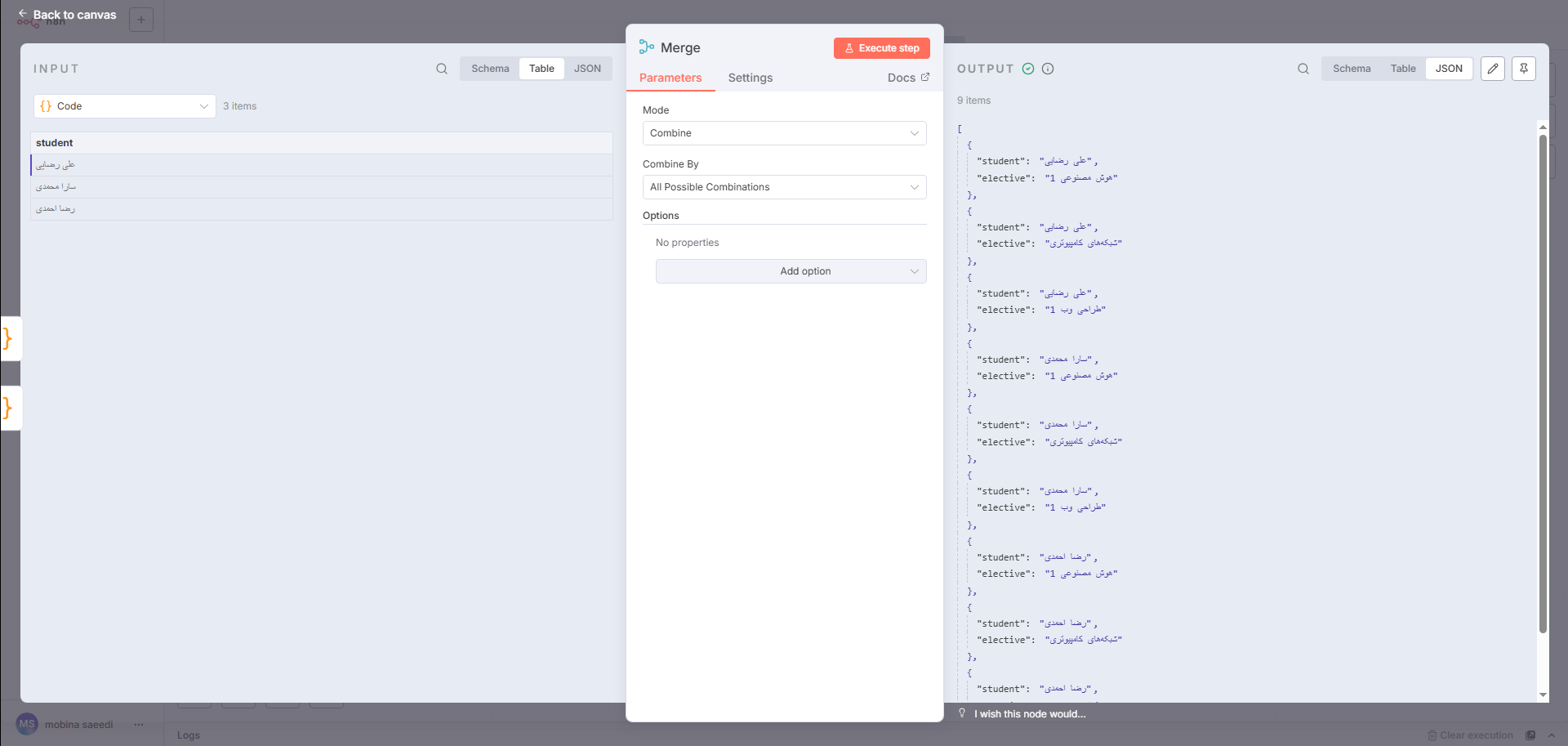
Task: Open the Mode dropdown showing Combine
Action: 783,132
